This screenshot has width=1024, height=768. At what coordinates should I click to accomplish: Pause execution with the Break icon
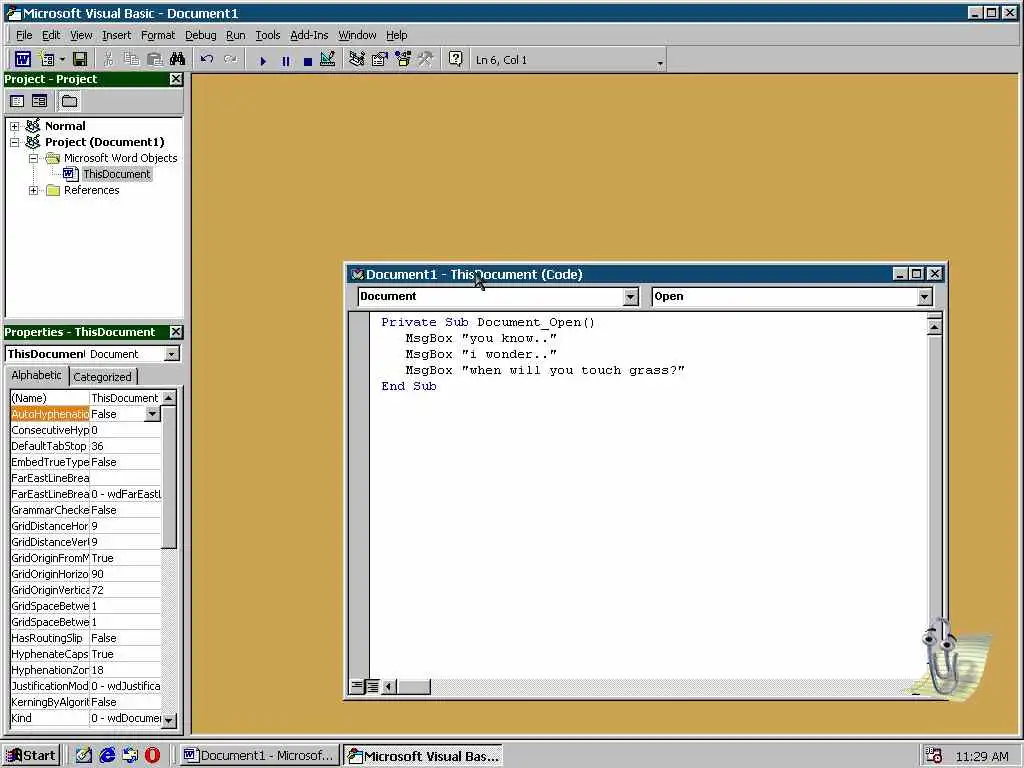pos(285,61)
